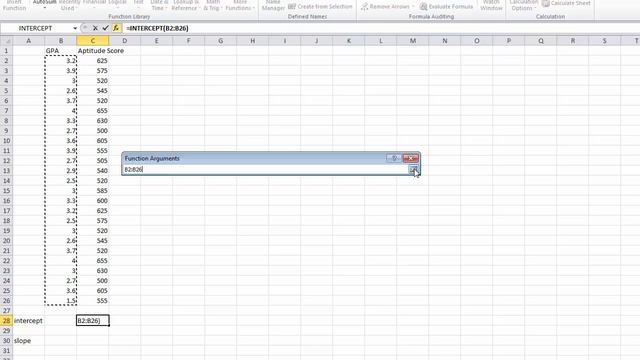Open the Name Manager

click(273, 5)
